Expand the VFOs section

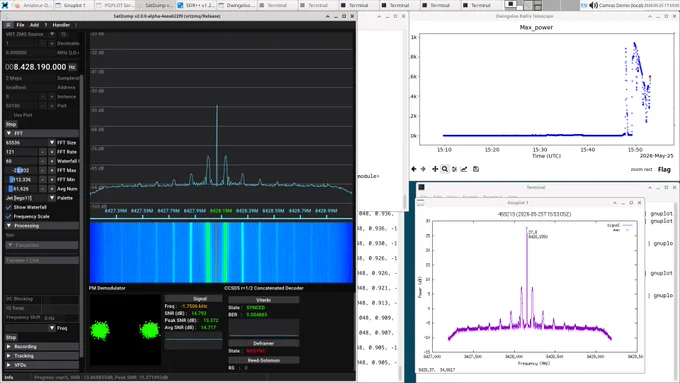pos(42,365)
